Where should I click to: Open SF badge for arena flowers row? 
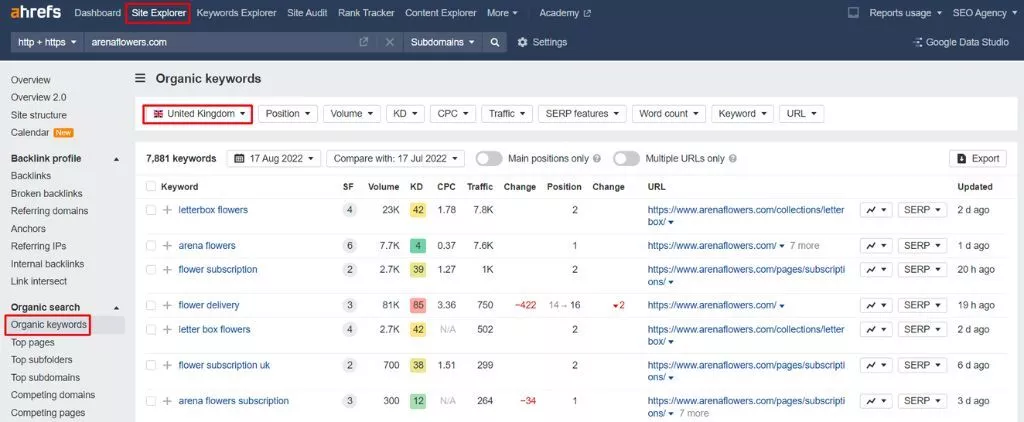350,246
